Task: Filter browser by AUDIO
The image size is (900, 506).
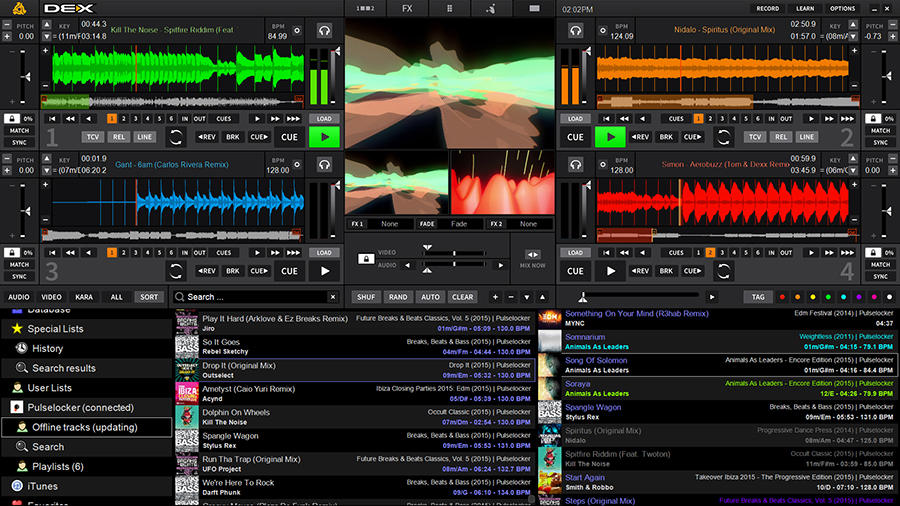Action: coord(18,297)
